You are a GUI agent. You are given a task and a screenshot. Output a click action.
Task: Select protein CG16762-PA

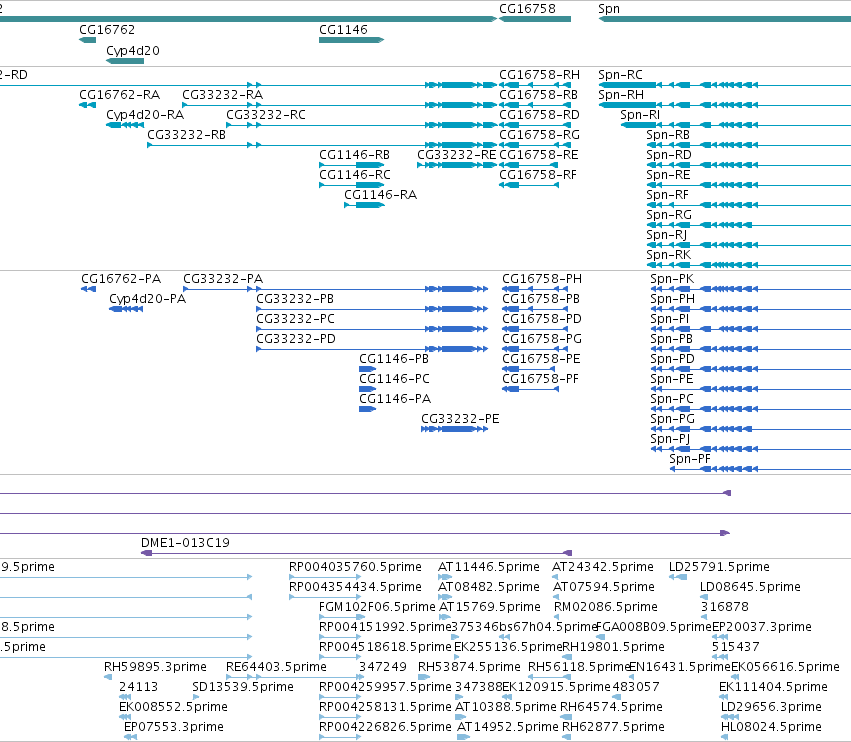[121, 279]
